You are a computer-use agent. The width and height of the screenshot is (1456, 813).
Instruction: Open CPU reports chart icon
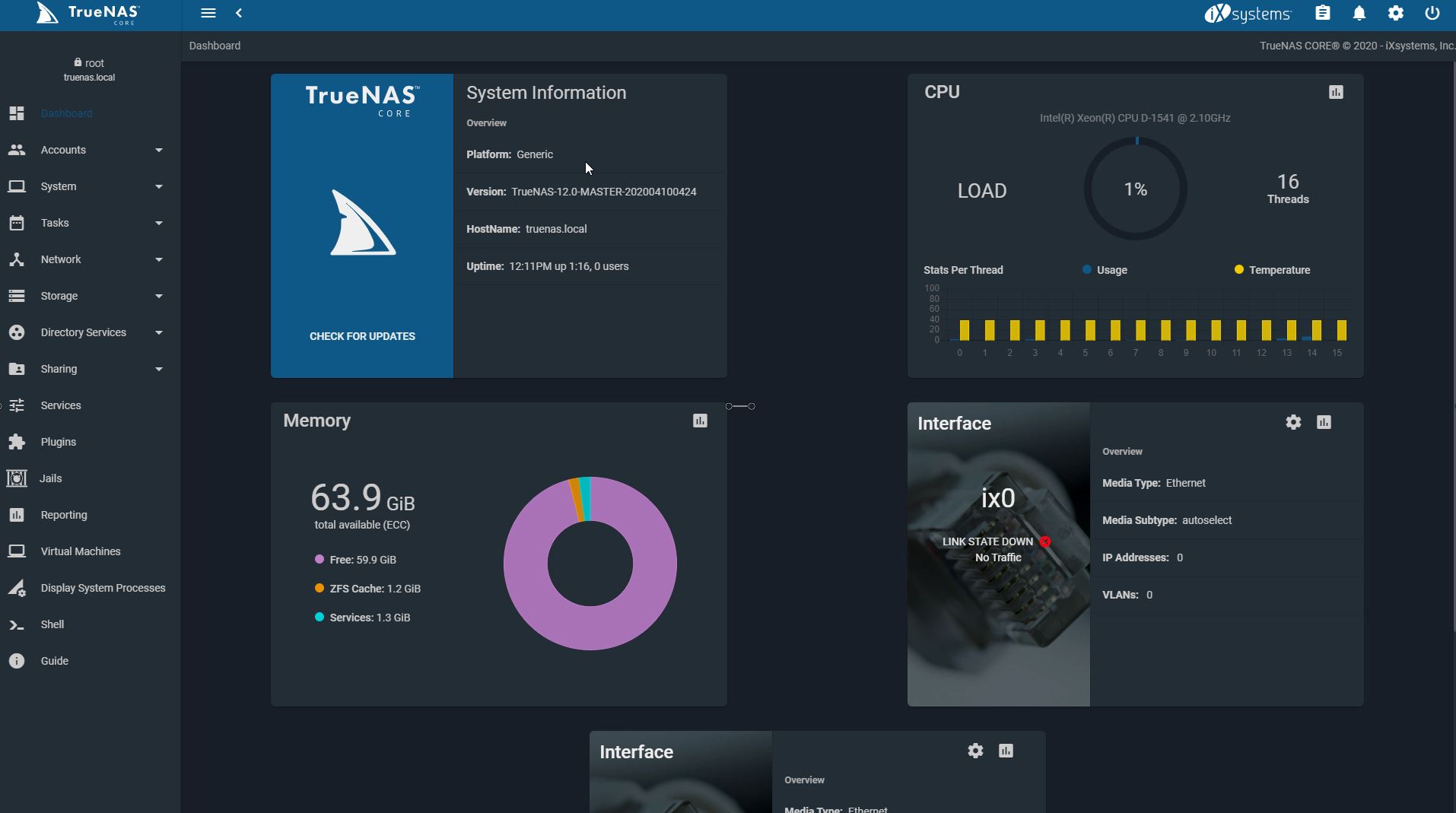[x=1336, y=92]
